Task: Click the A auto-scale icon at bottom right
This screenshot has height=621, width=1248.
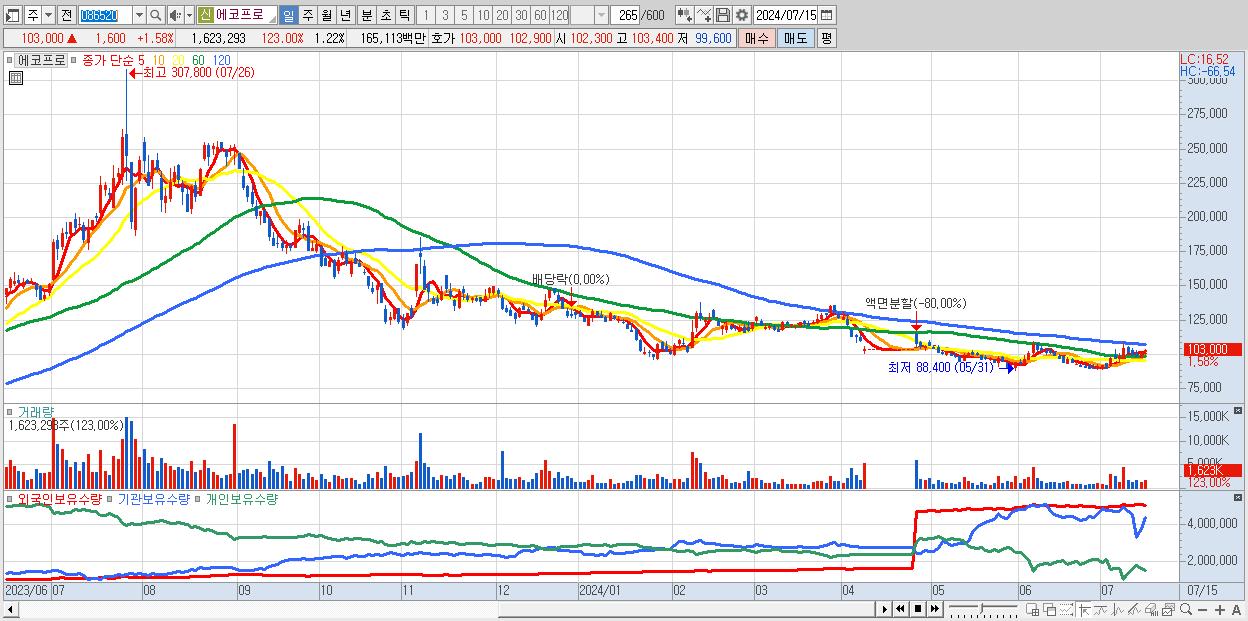Action: (x=1236, y=610)
